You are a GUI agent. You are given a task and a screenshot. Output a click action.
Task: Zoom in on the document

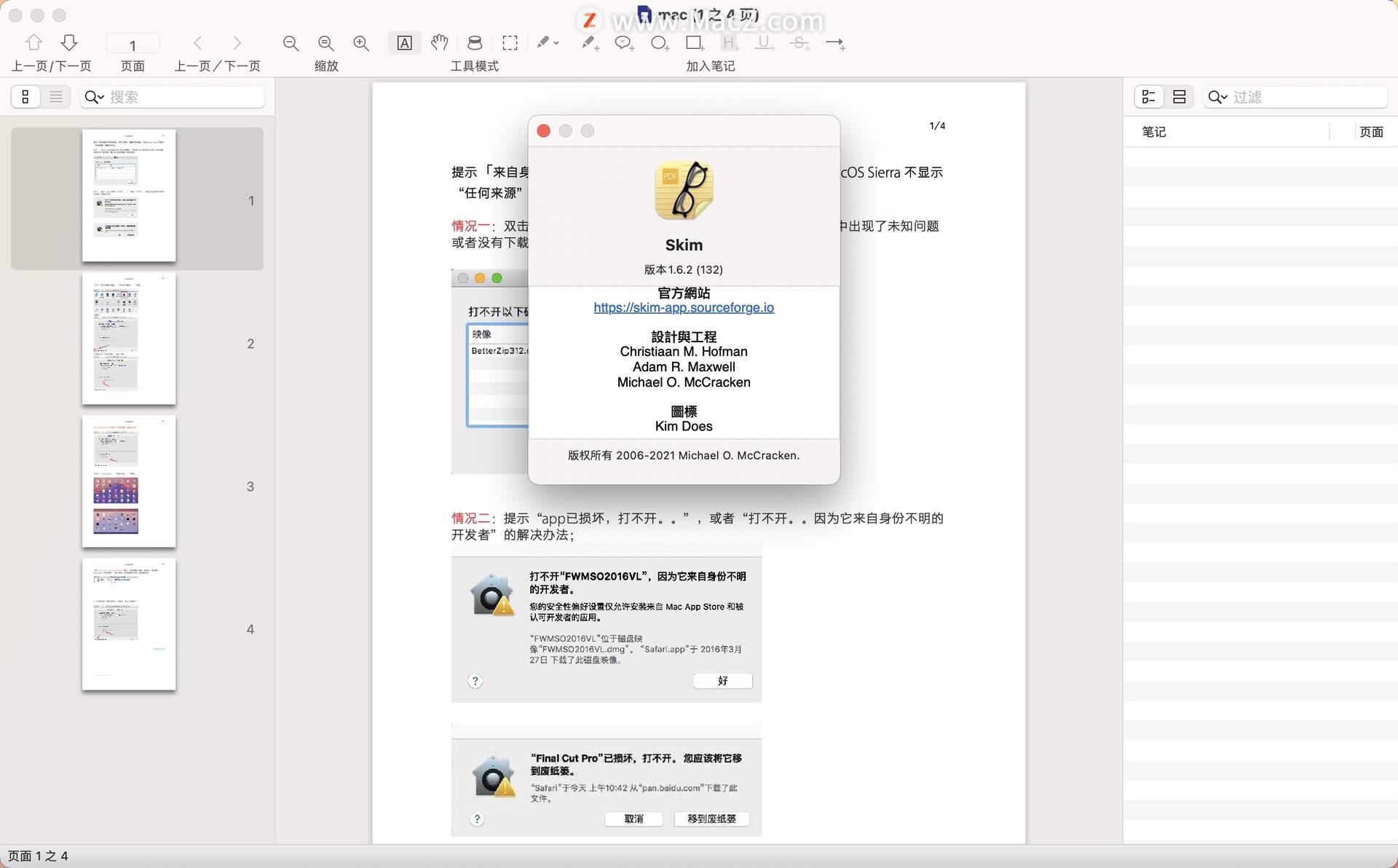(360, 43)
